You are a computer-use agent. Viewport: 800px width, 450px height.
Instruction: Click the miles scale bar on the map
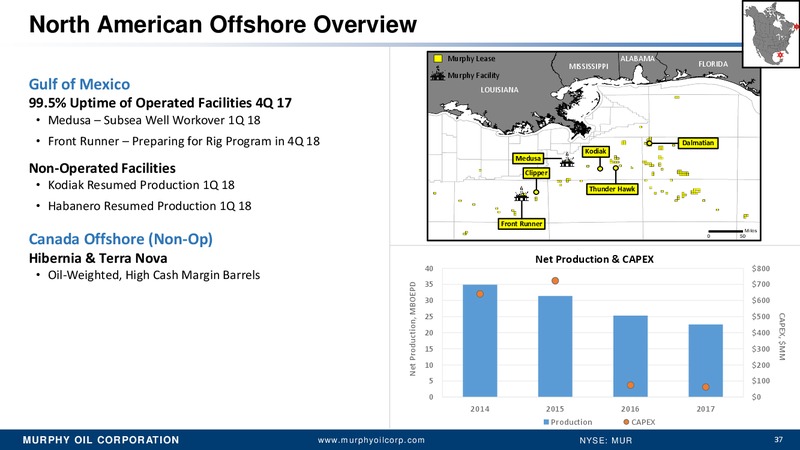[725, 232]
